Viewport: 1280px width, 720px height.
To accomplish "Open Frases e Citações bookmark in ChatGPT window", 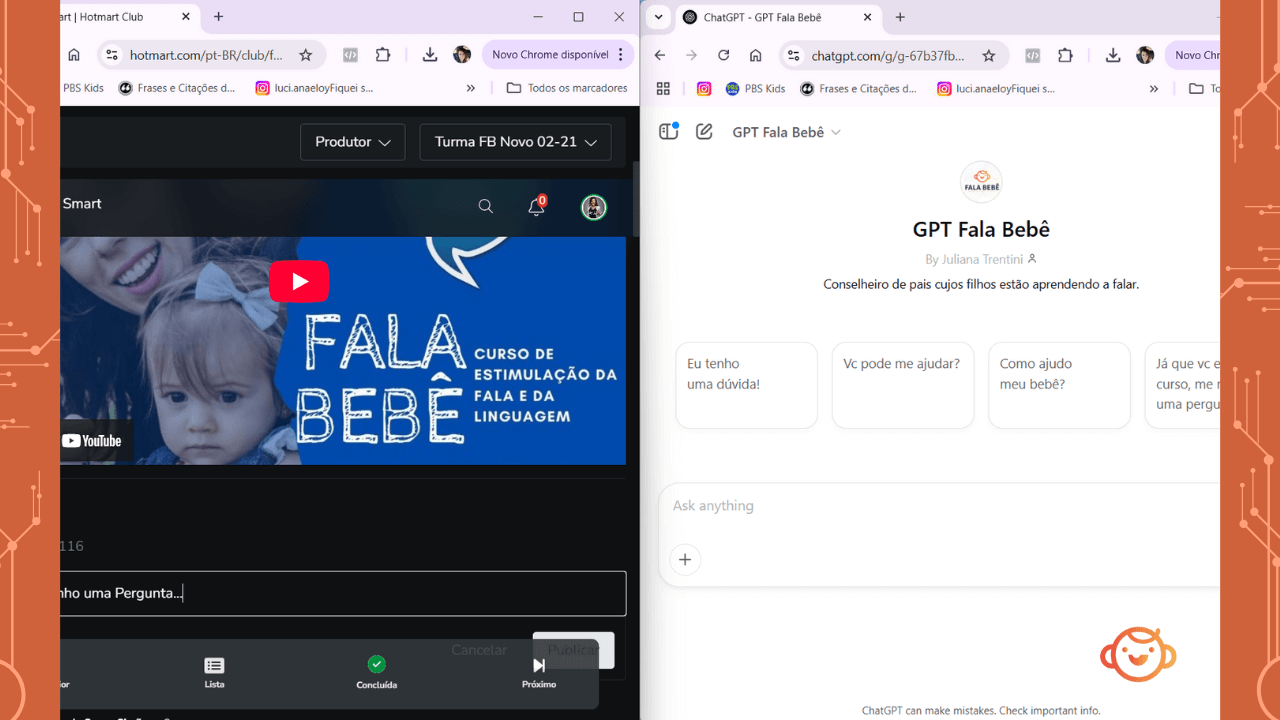I will click(x=858, y=88).
